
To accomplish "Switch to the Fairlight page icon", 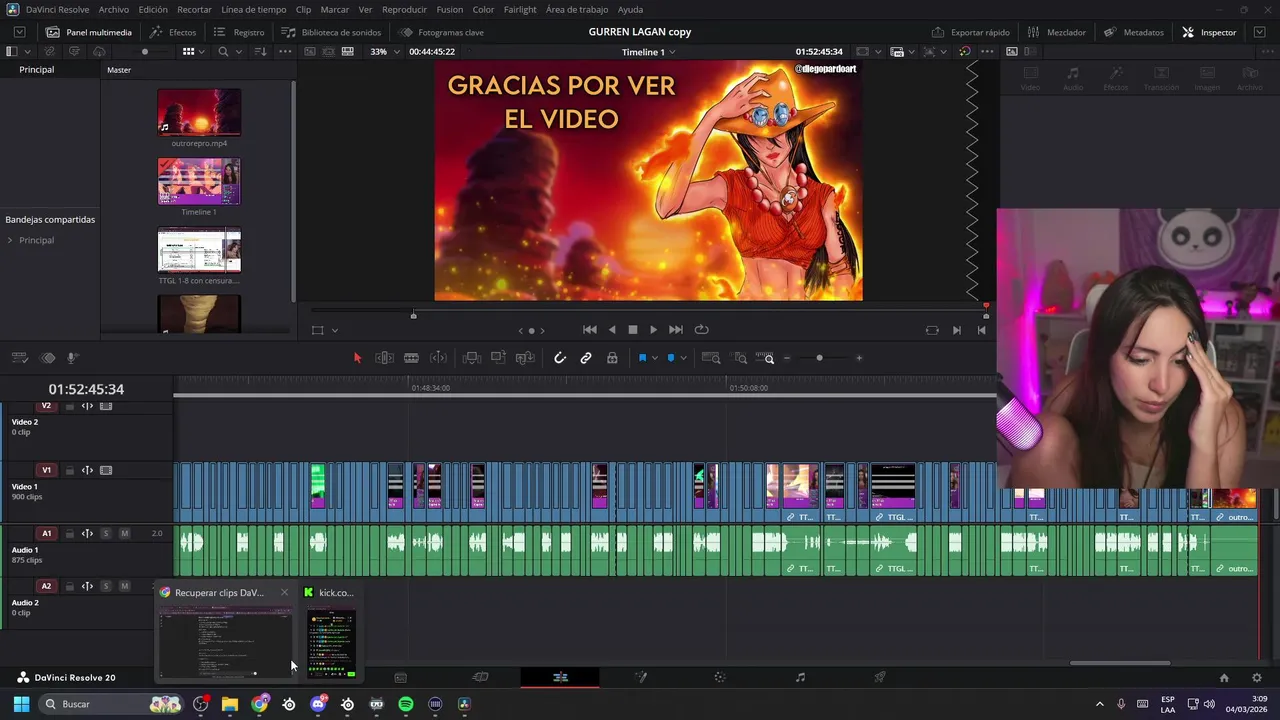I will point(800,677).
